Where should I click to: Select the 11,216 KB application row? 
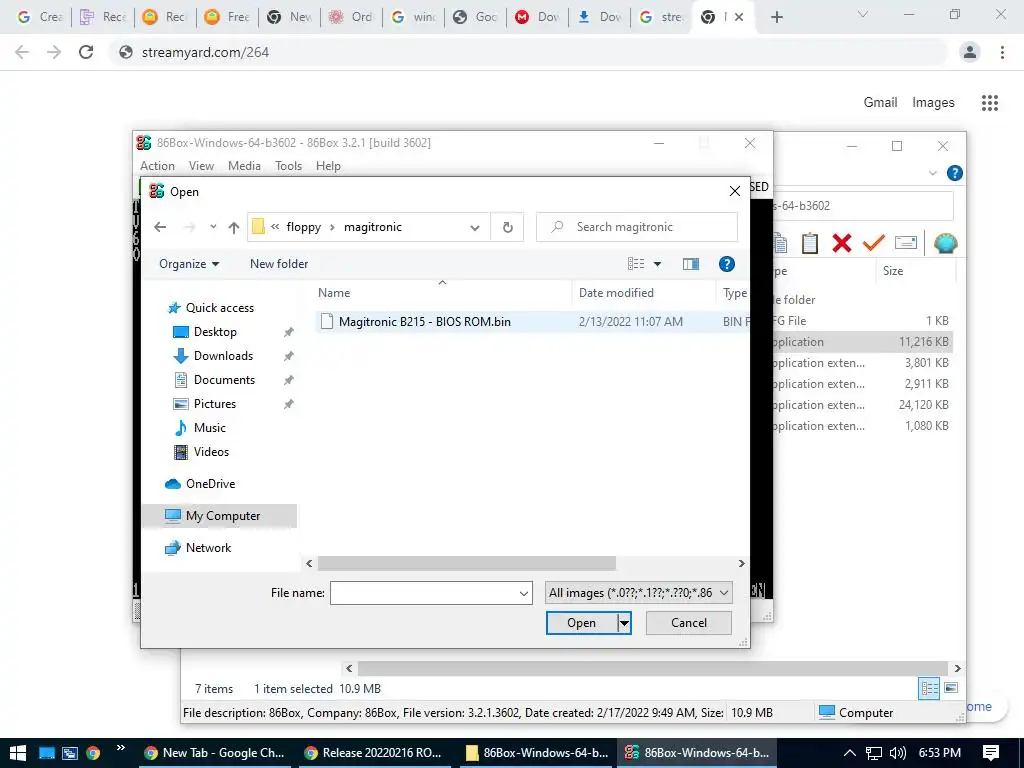[861, 342]
